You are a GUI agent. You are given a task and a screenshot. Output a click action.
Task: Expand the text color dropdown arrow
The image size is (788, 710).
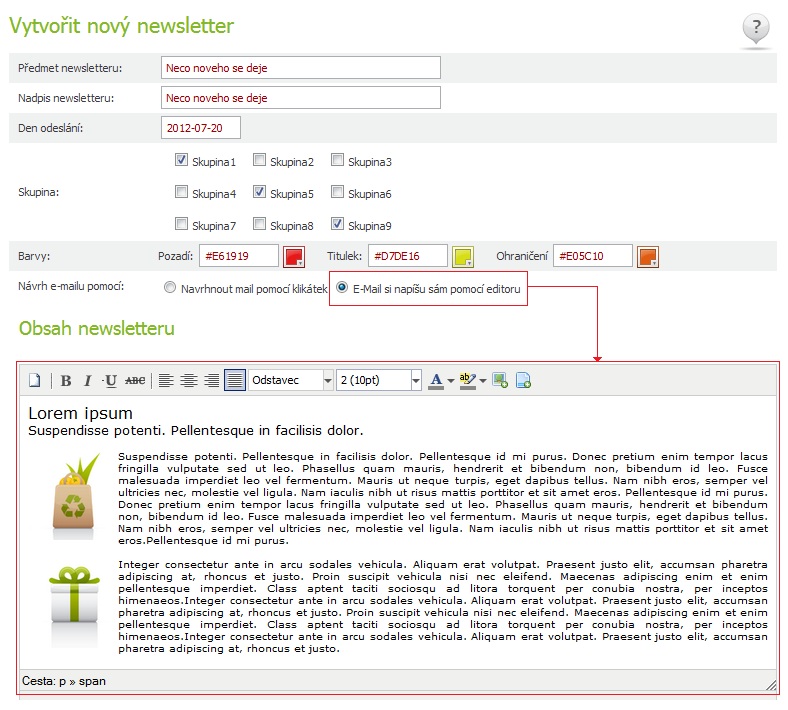451,381
